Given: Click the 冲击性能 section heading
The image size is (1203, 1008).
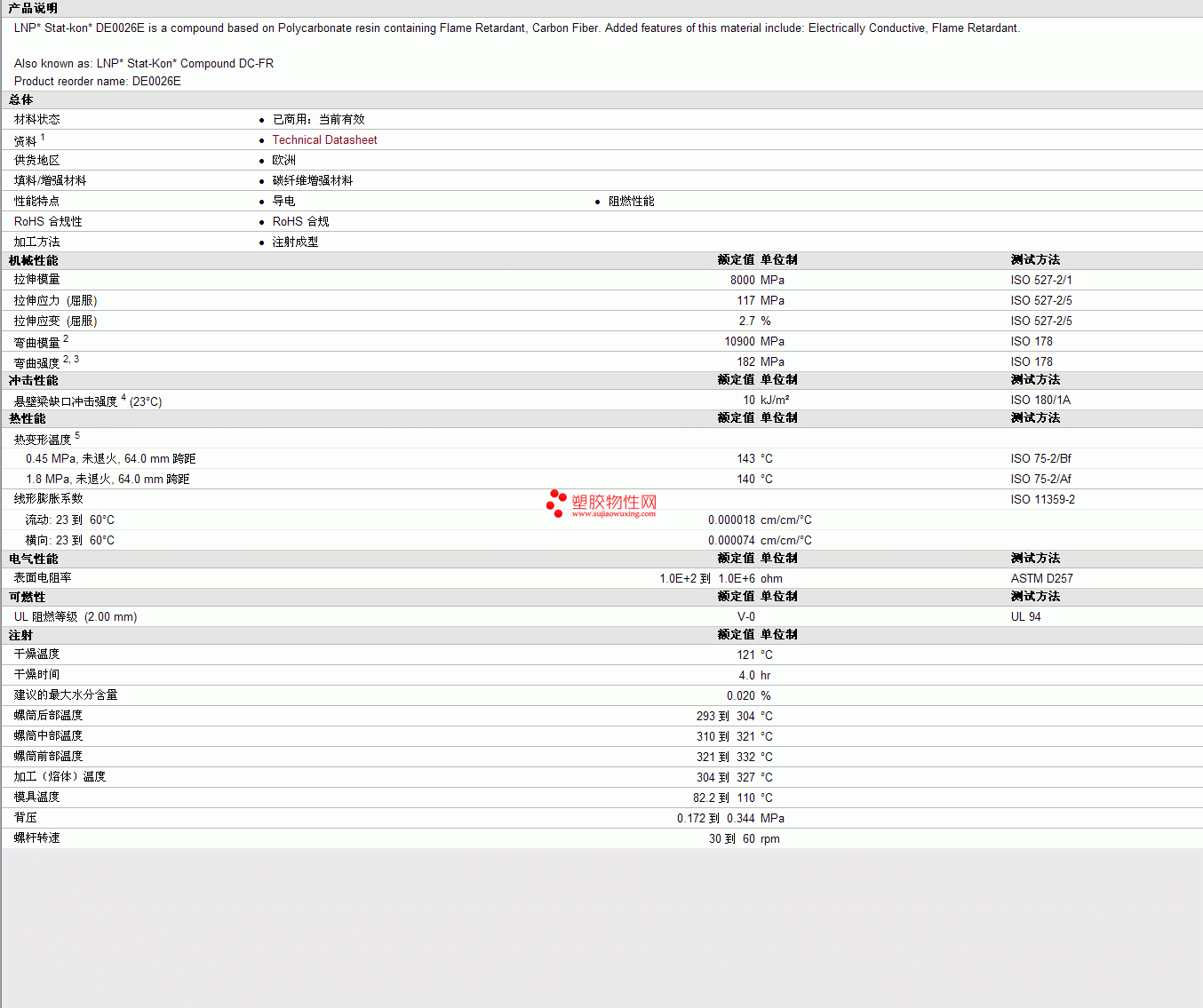Looking at the screenshot, I should click(x=33, y=380).
